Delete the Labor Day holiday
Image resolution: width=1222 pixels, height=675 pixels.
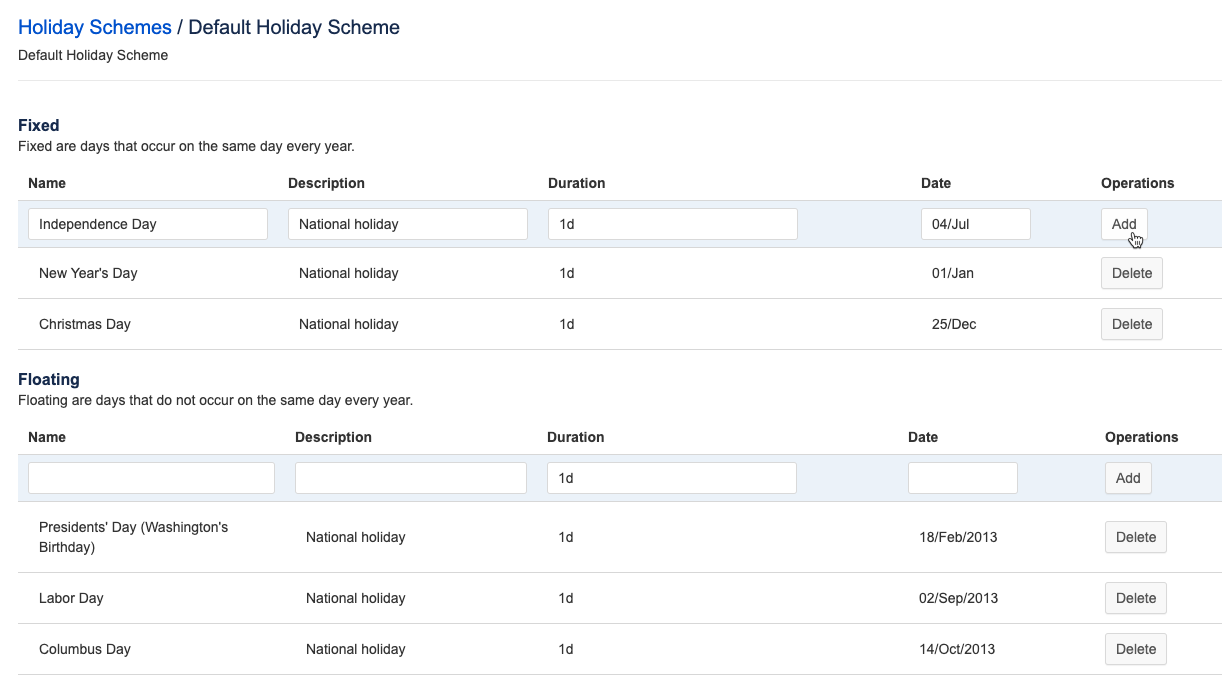(x=1135, y=598)
